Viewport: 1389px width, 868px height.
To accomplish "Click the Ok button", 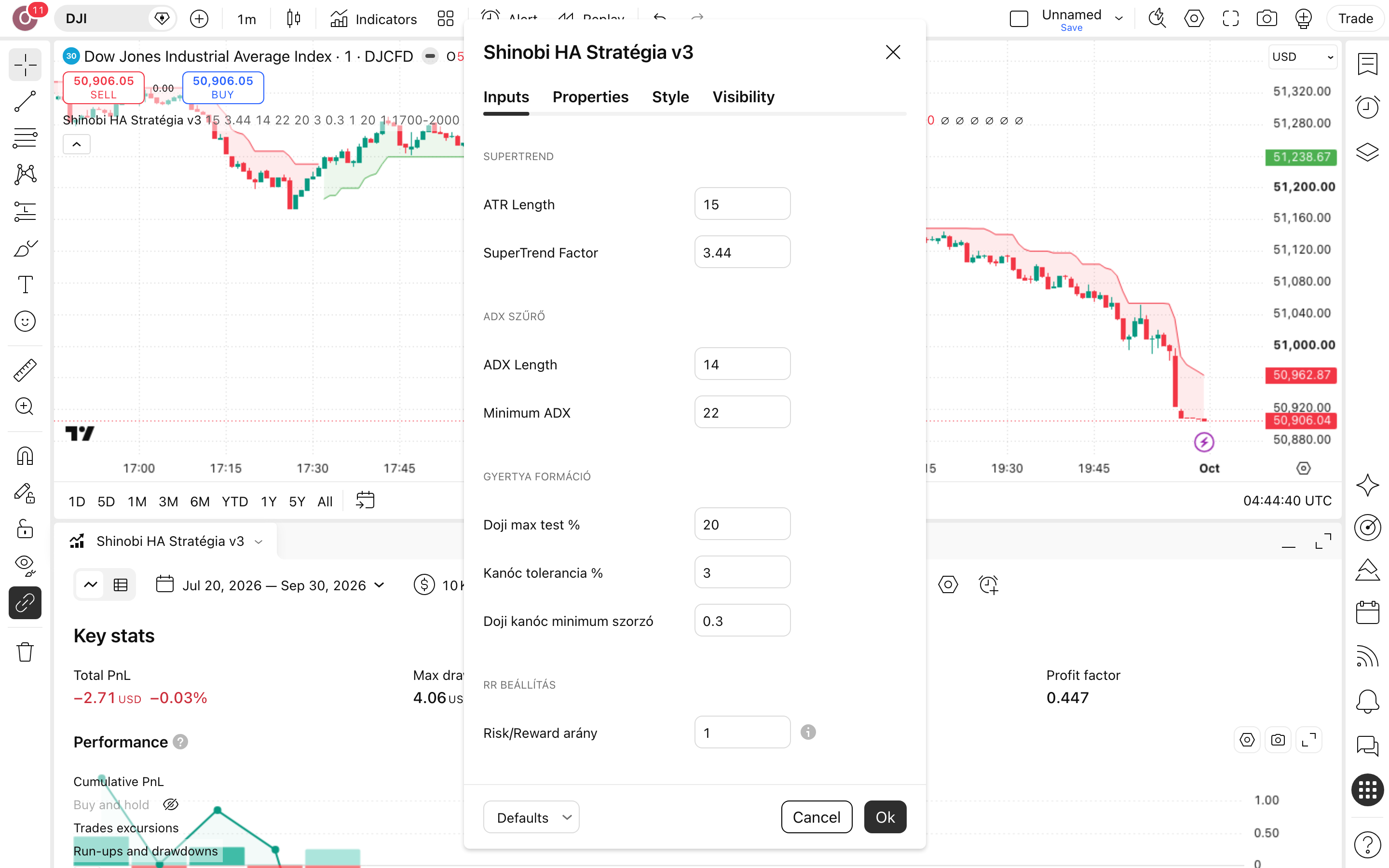I will tap(885, 817).
